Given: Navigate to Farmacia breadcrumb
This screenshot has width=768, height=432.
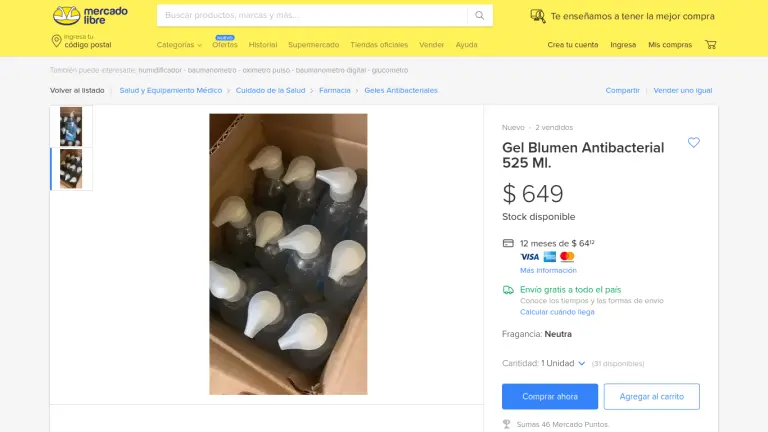Looking at the screenshot, I should (335, 90).
